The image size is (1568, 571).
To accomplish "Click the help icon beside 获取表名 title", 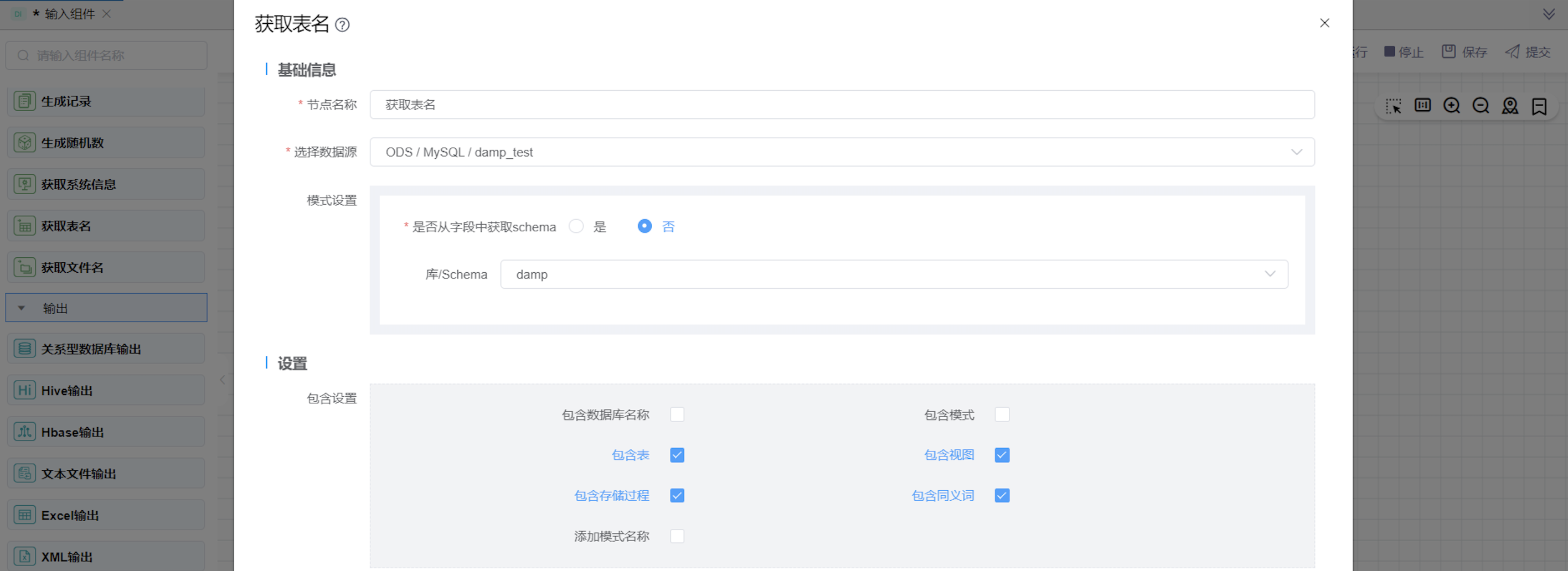I will point(342,25).
